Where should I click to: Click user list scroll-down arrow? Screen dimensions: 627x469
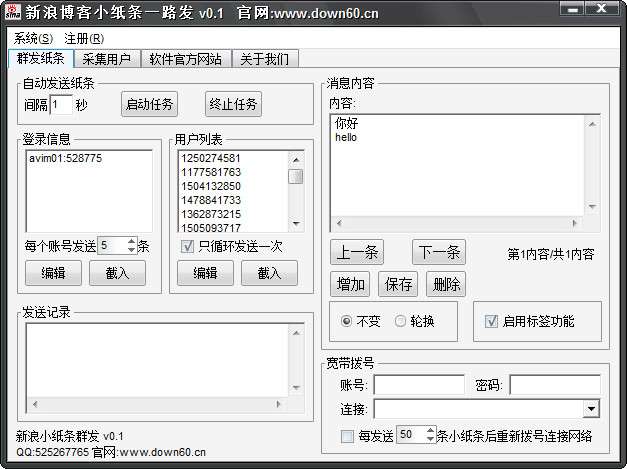click(x=296, y=224)
